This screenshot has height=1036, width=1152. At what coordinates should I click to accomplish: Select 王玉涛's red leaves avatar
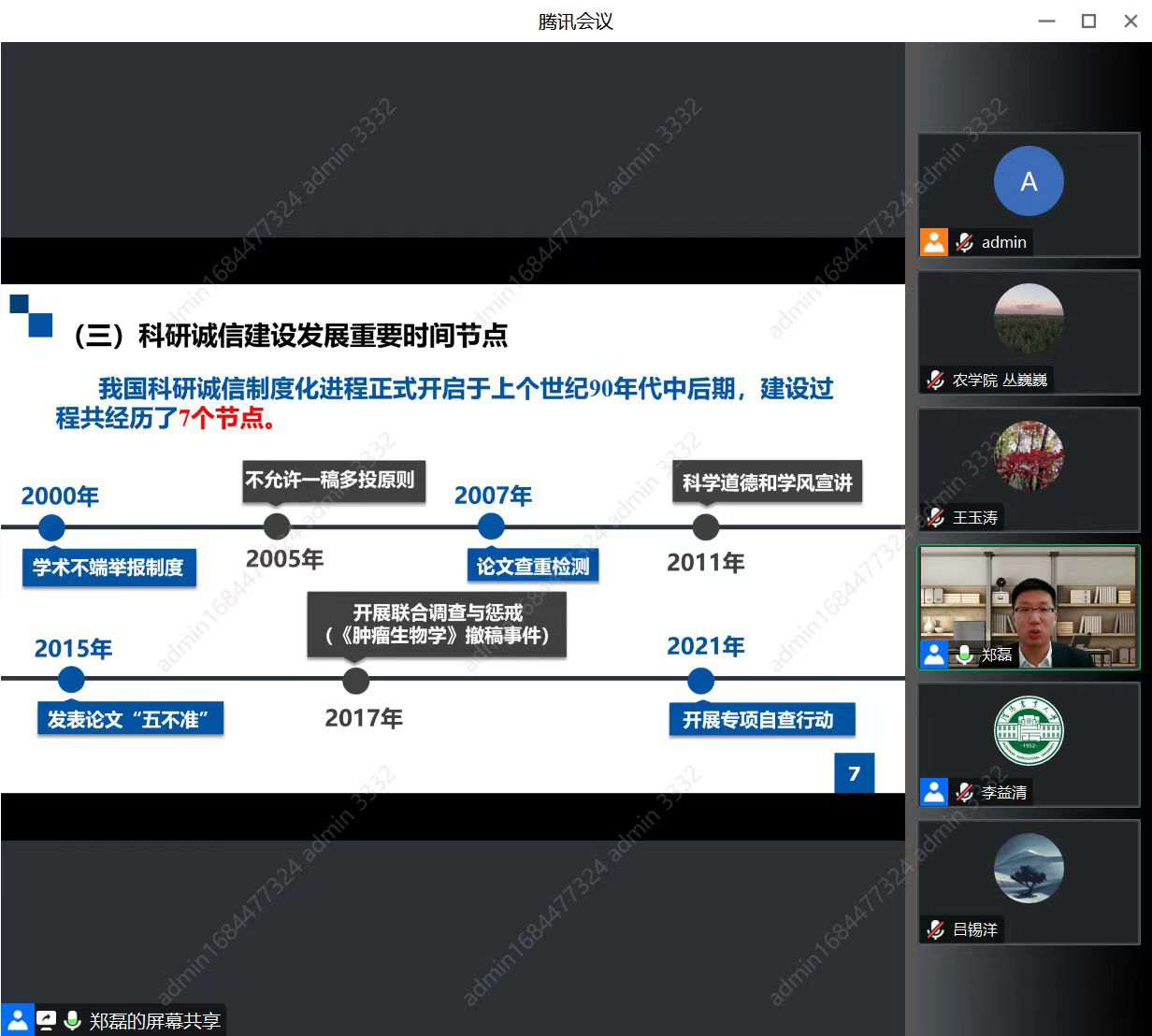(1029, 455)
